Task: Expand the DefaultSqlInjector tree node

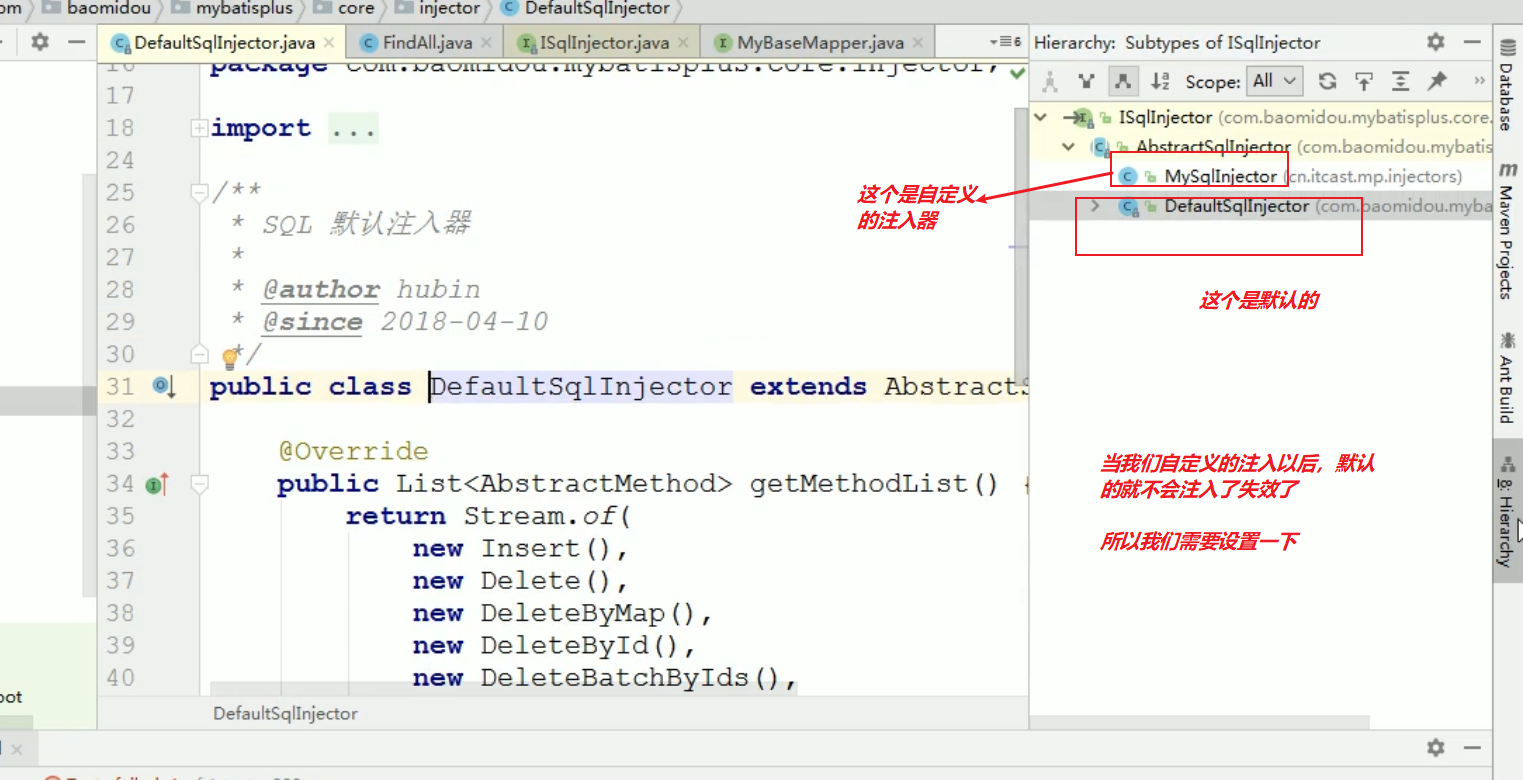Action: [x=1095, y=206]
